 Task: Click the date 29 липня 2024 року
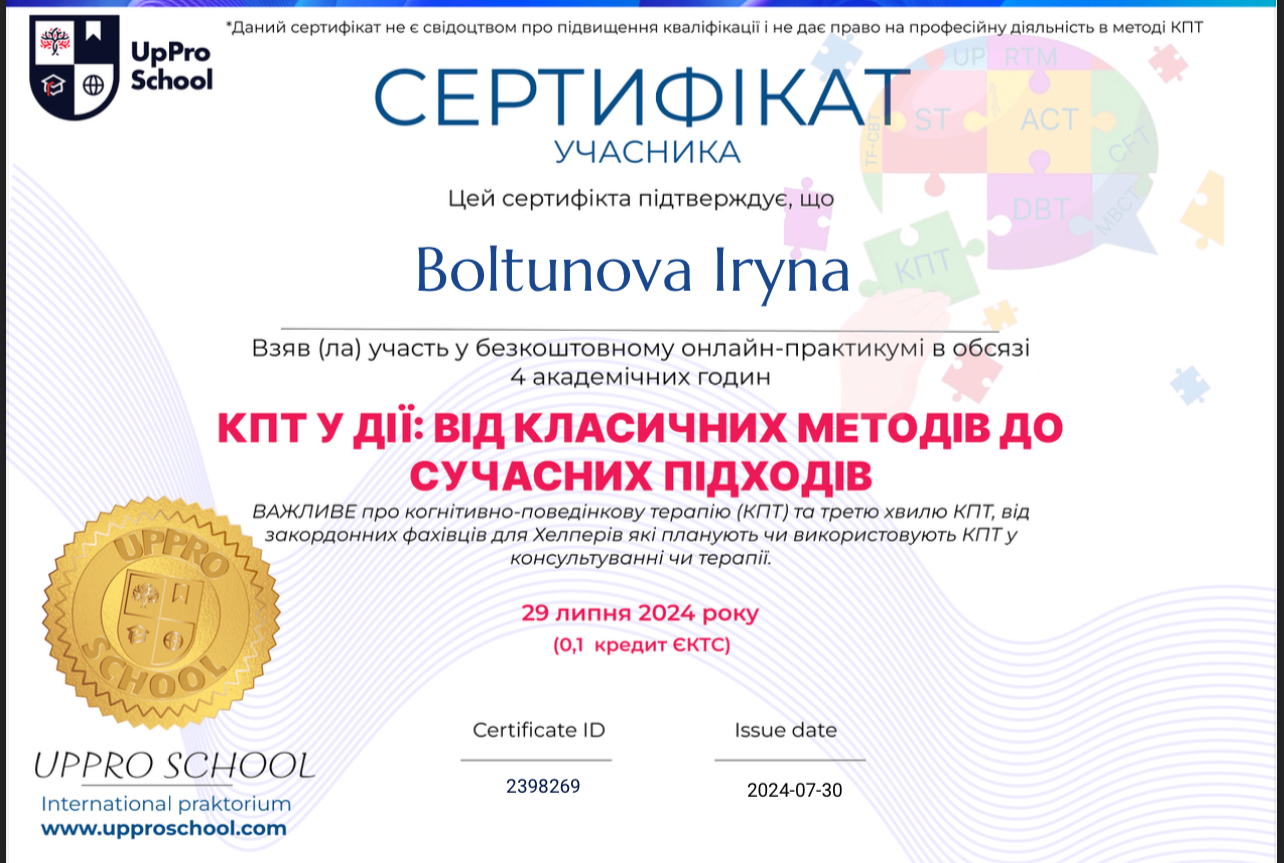[640, 613]
